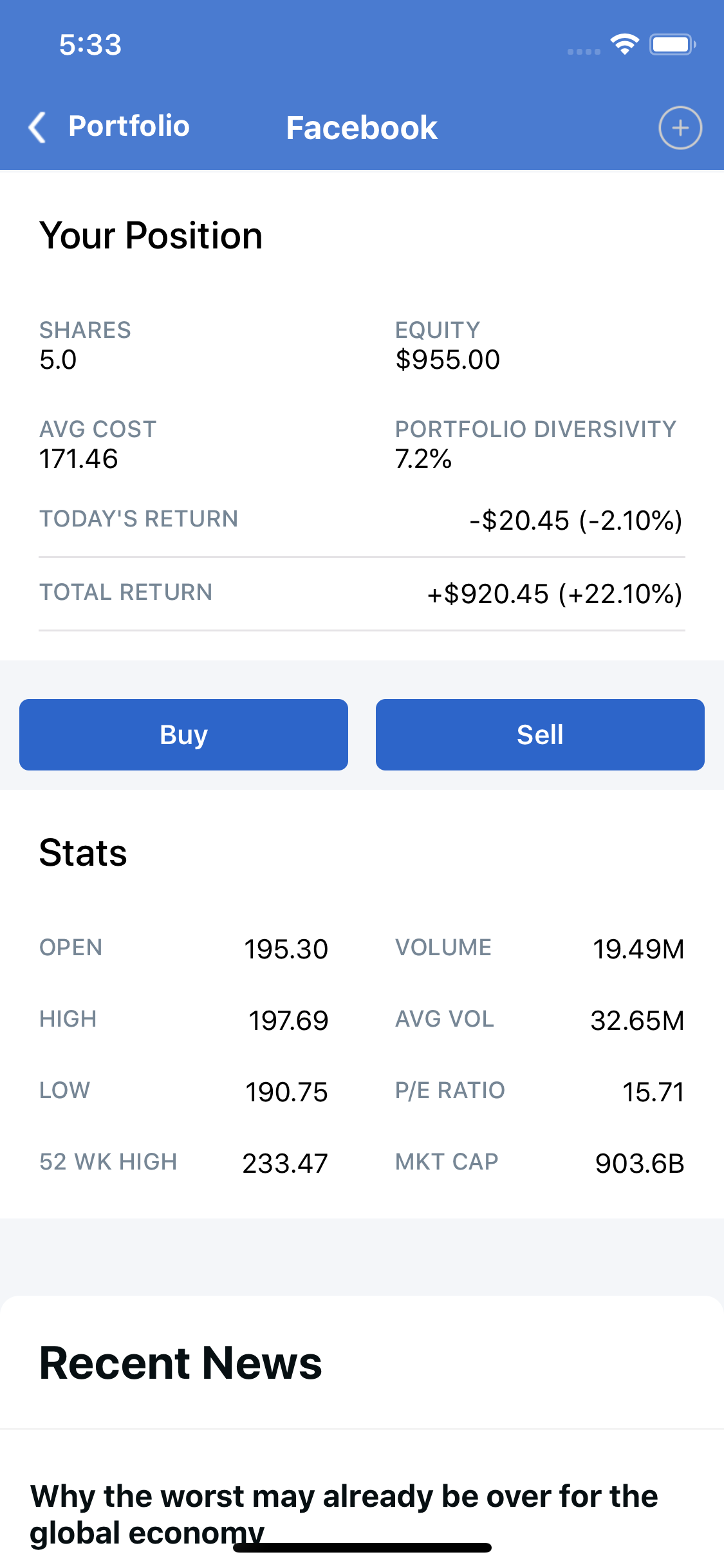Tap the Portfolio Diversity 7.2% value

point(423,458)
